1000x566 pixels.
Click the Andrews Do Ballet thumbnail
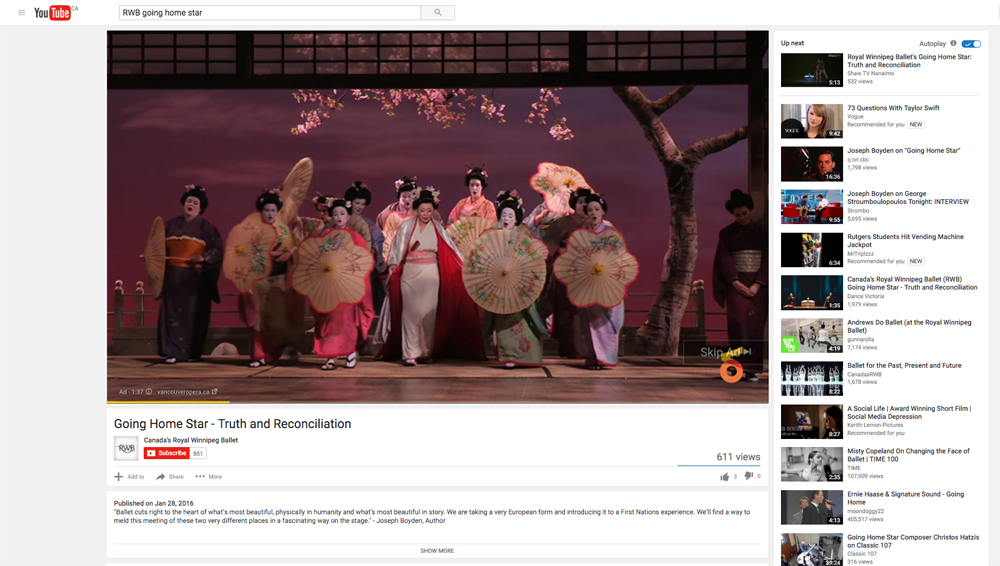coord(812,336)
